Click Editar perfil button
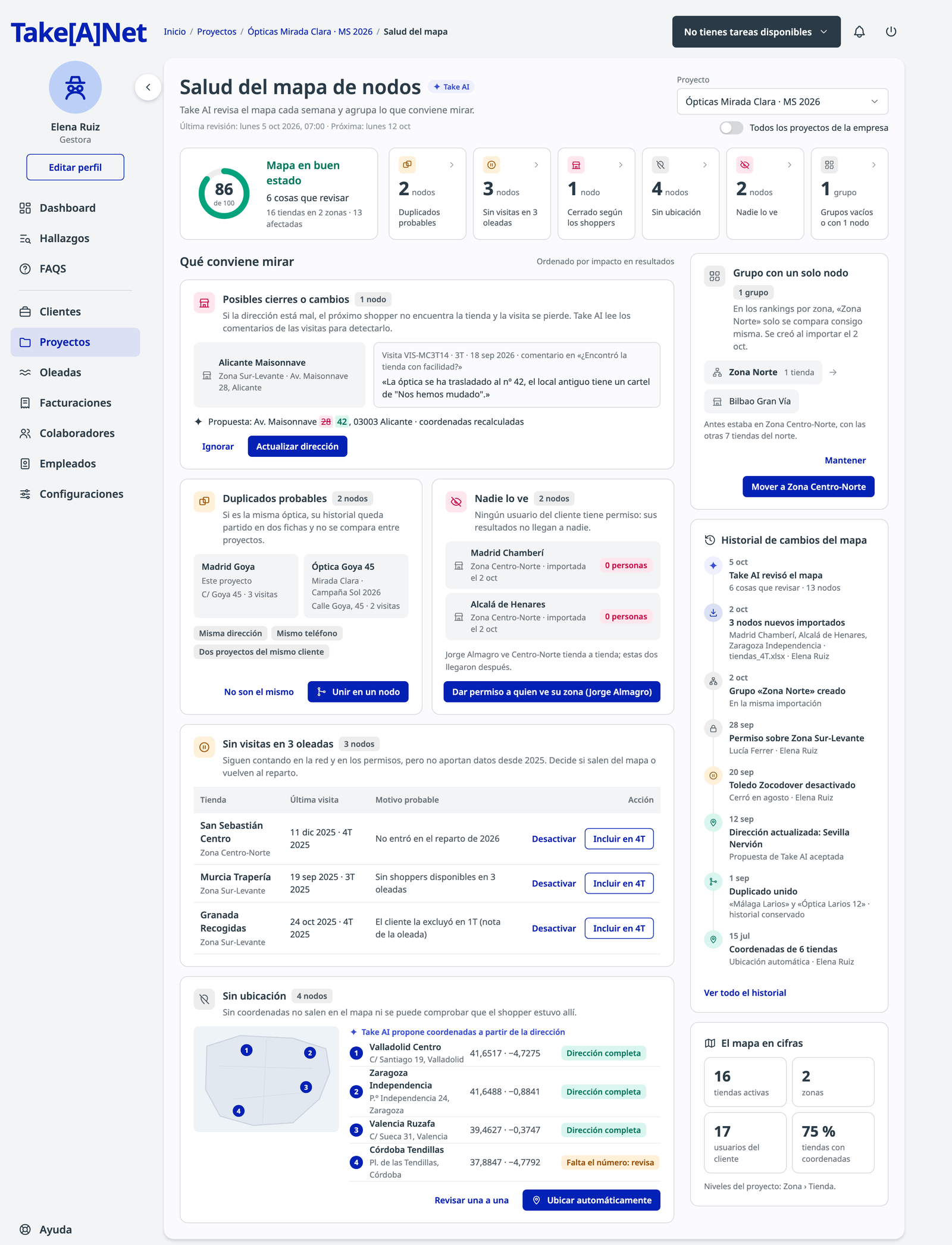 point(75,167)
